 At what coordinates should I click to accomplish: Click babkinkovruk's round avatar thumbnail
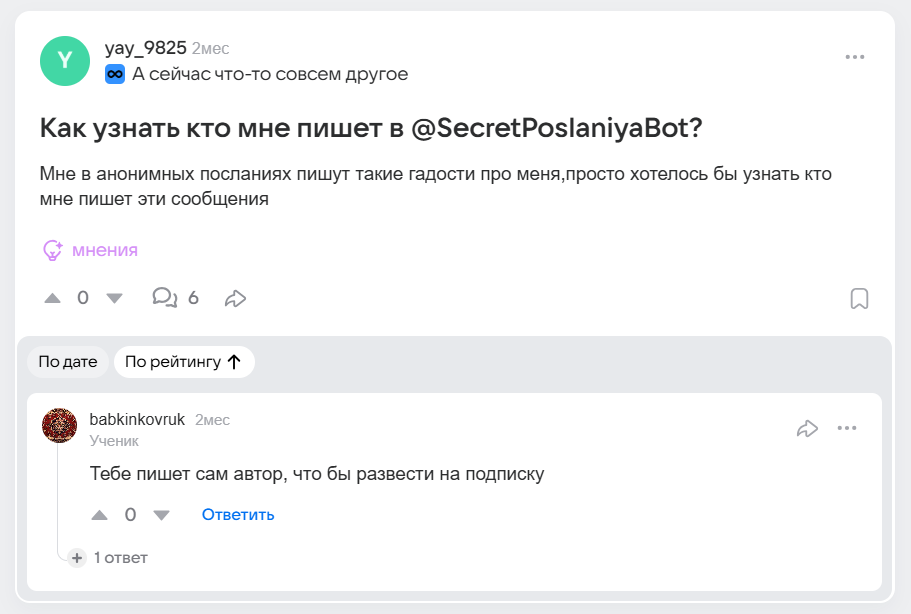click(59, 425)
